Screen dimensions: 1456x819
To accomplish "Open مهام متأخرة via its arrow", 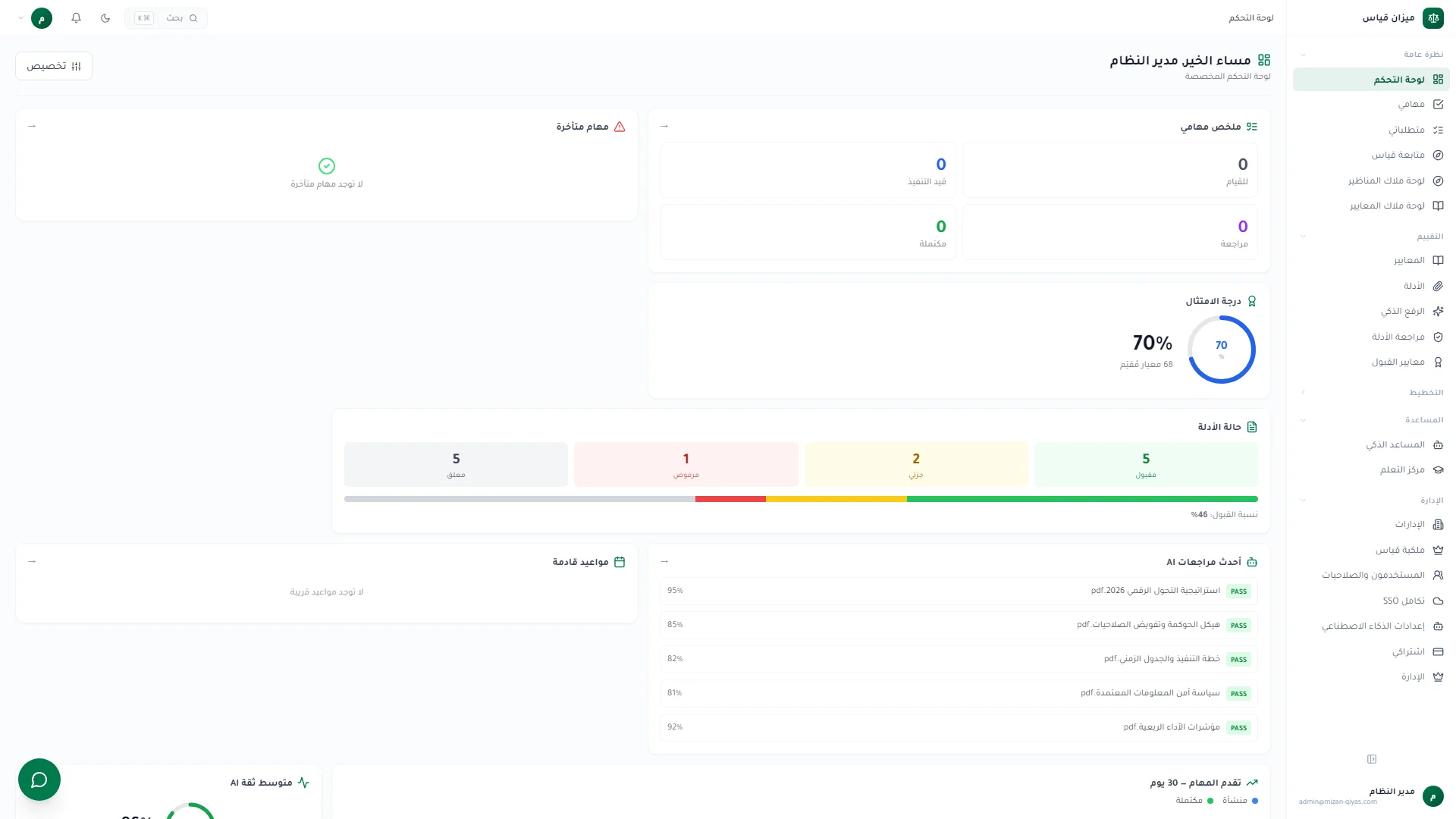I will tap(32, 126).
